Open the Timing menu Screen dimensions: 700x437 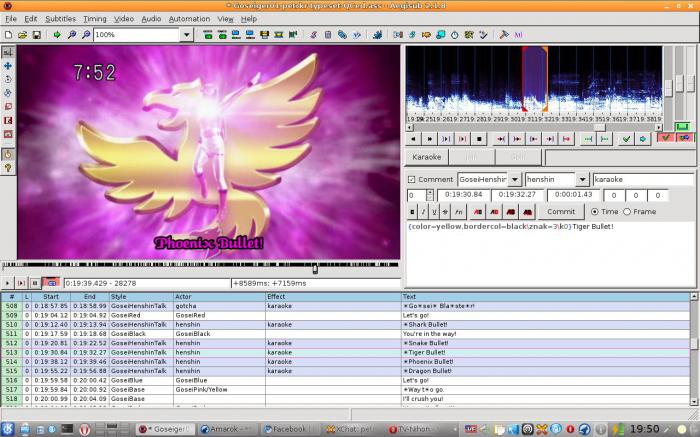pyautogui.click(x=95, y=19)
